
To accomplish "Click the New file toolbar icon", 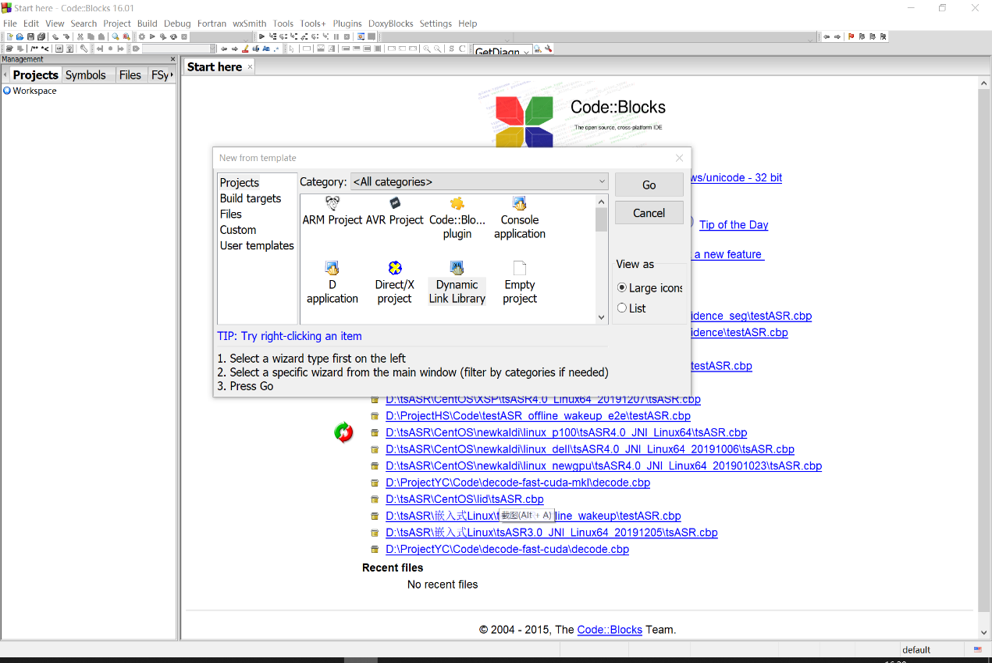I will (9, 37).
